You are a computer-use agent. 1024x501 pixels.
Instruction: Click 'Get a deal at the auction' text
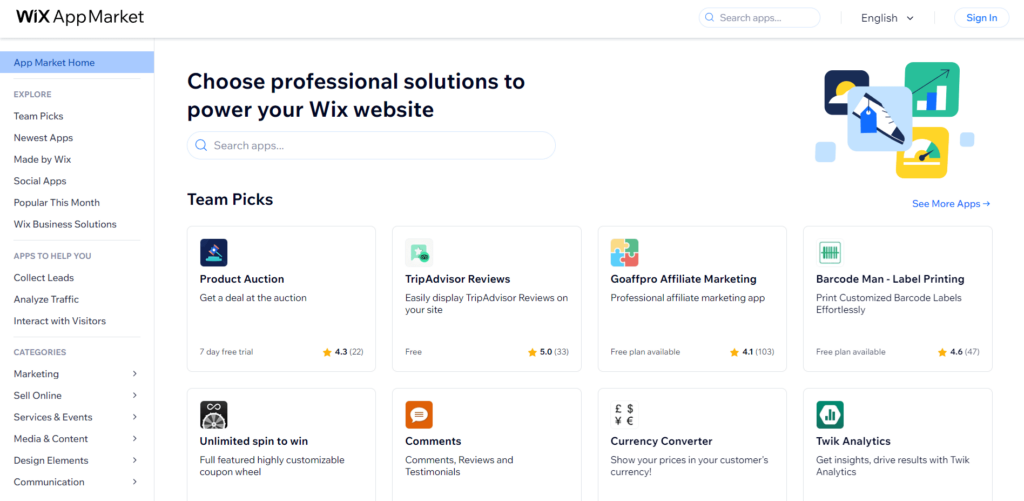(x=253, y=298)
